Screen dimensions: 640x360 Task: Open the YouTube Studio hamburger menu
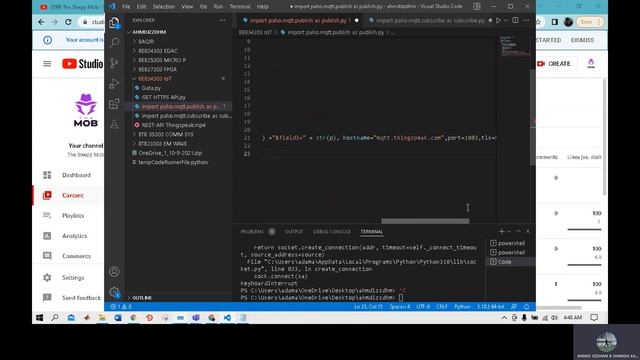coord(47,64)
